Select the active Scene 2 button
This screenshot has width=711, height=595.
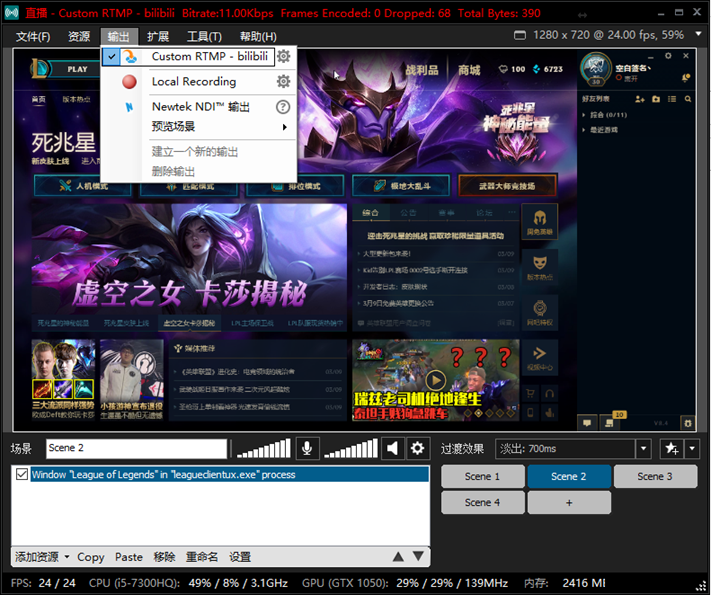(x=569, y=477)
